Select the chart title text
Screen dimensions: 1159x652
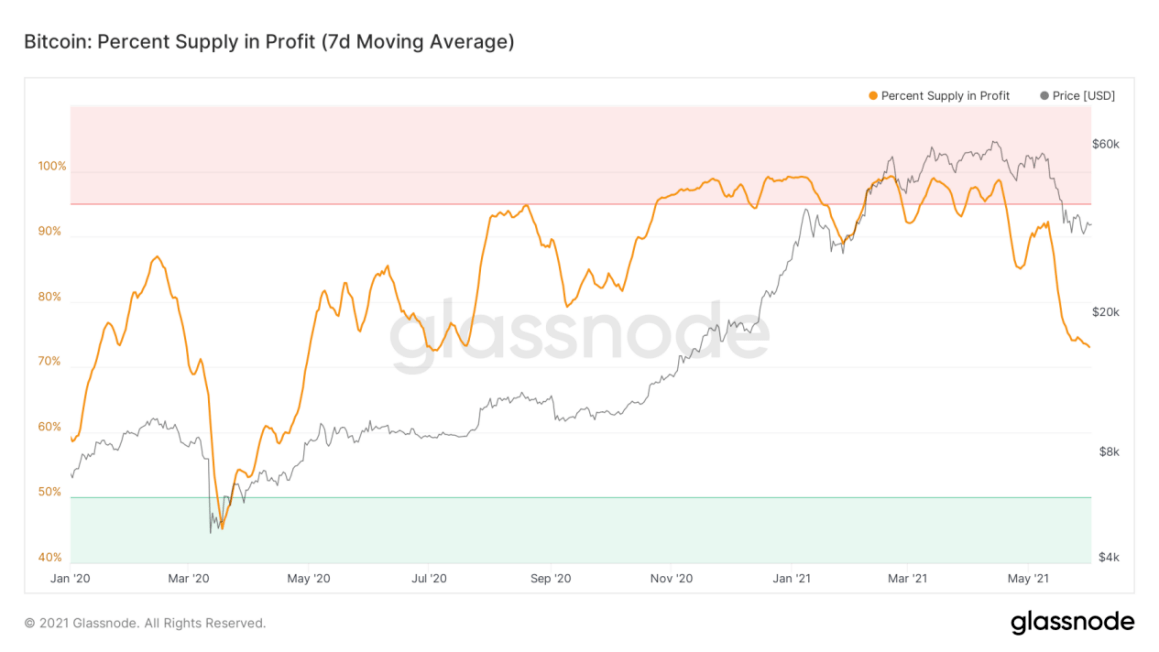269,42
